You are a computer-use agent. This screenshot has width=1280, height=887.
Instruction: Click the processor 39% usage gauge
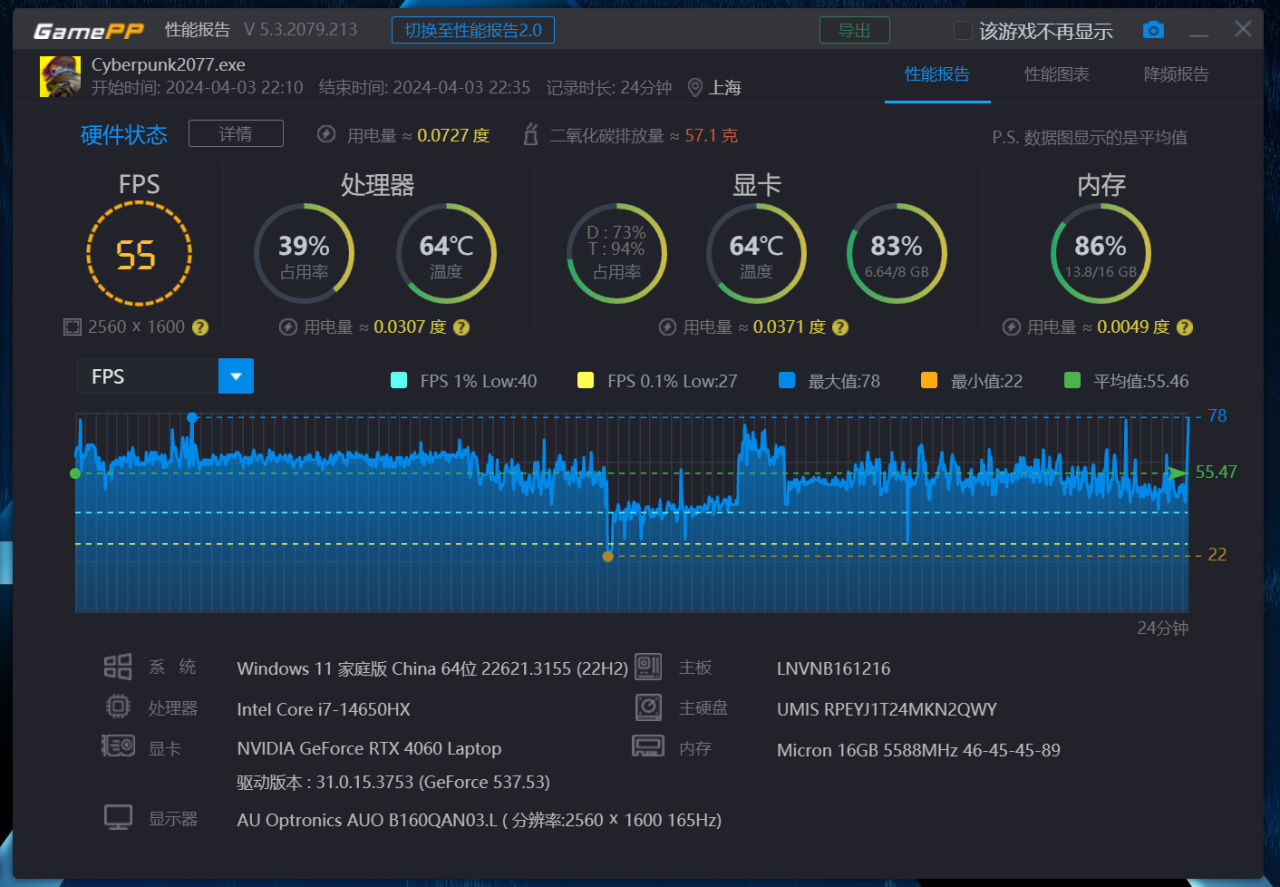pos(303,254)
